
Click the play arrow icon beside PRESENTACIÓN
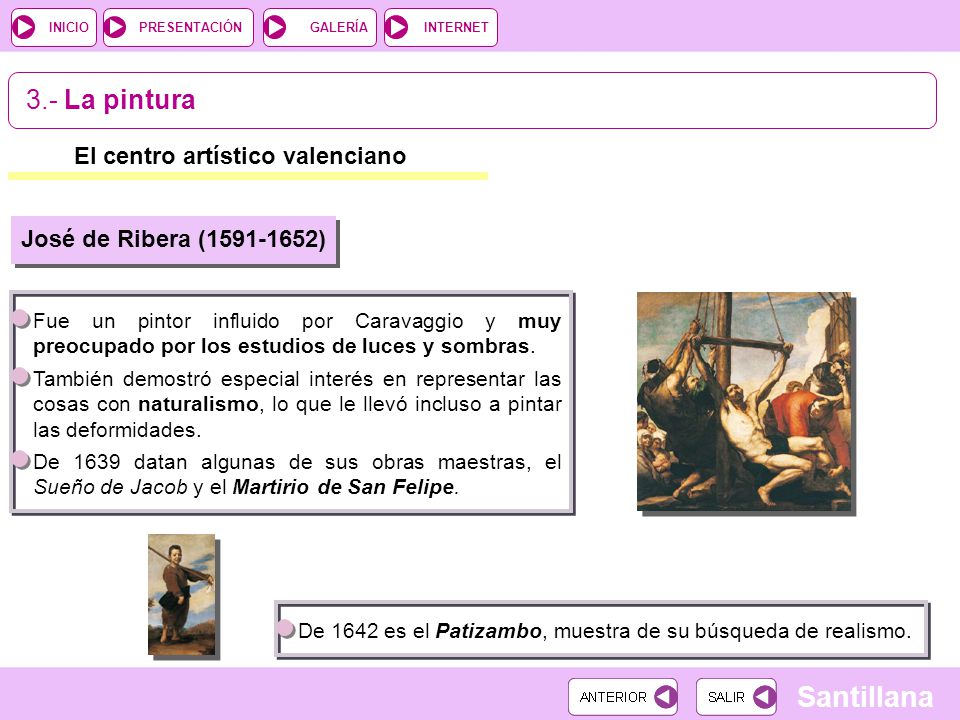[115, 27]
